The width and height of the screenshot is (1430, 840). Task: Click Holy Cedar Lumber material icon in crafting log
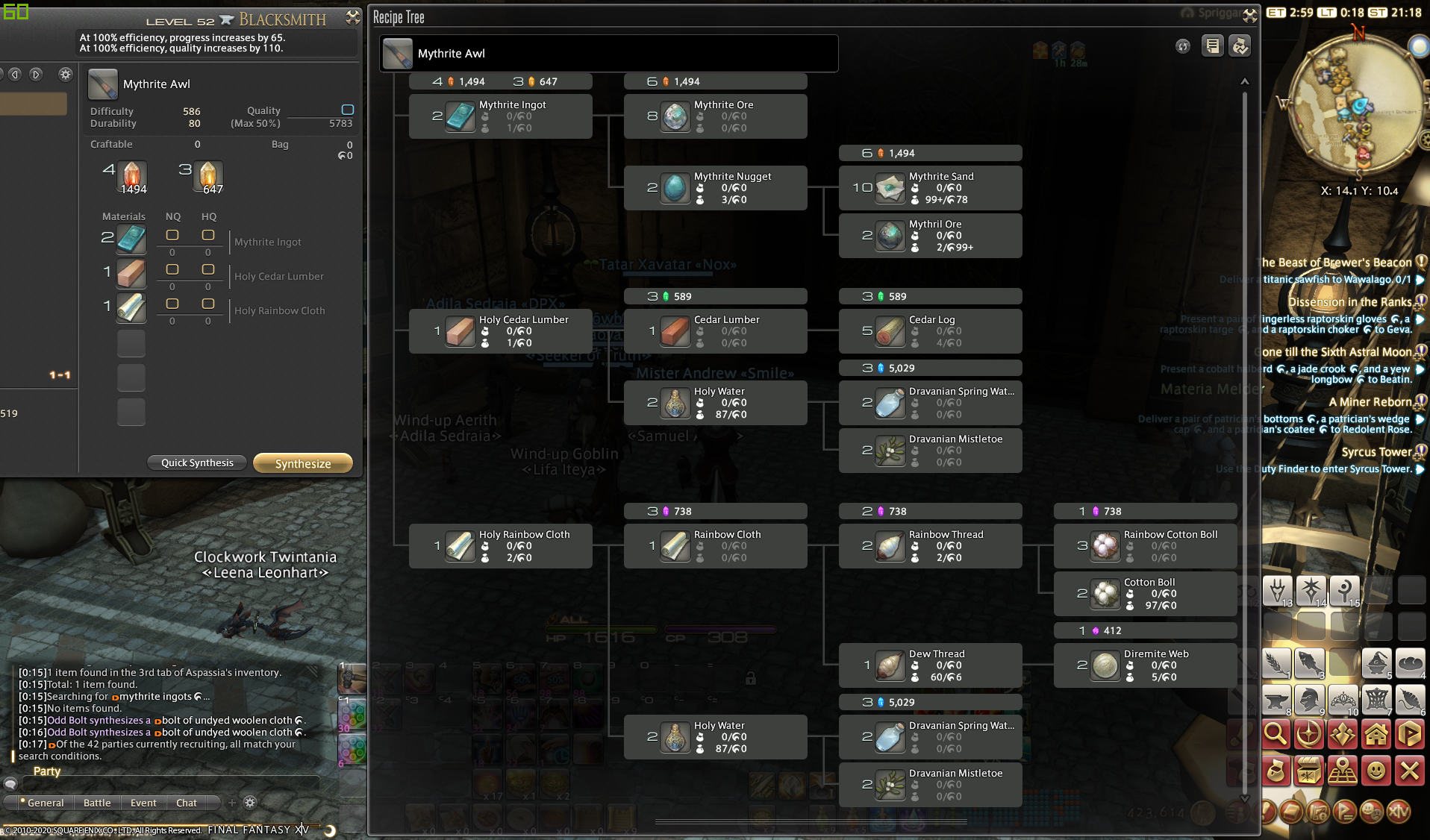point(131,274)
